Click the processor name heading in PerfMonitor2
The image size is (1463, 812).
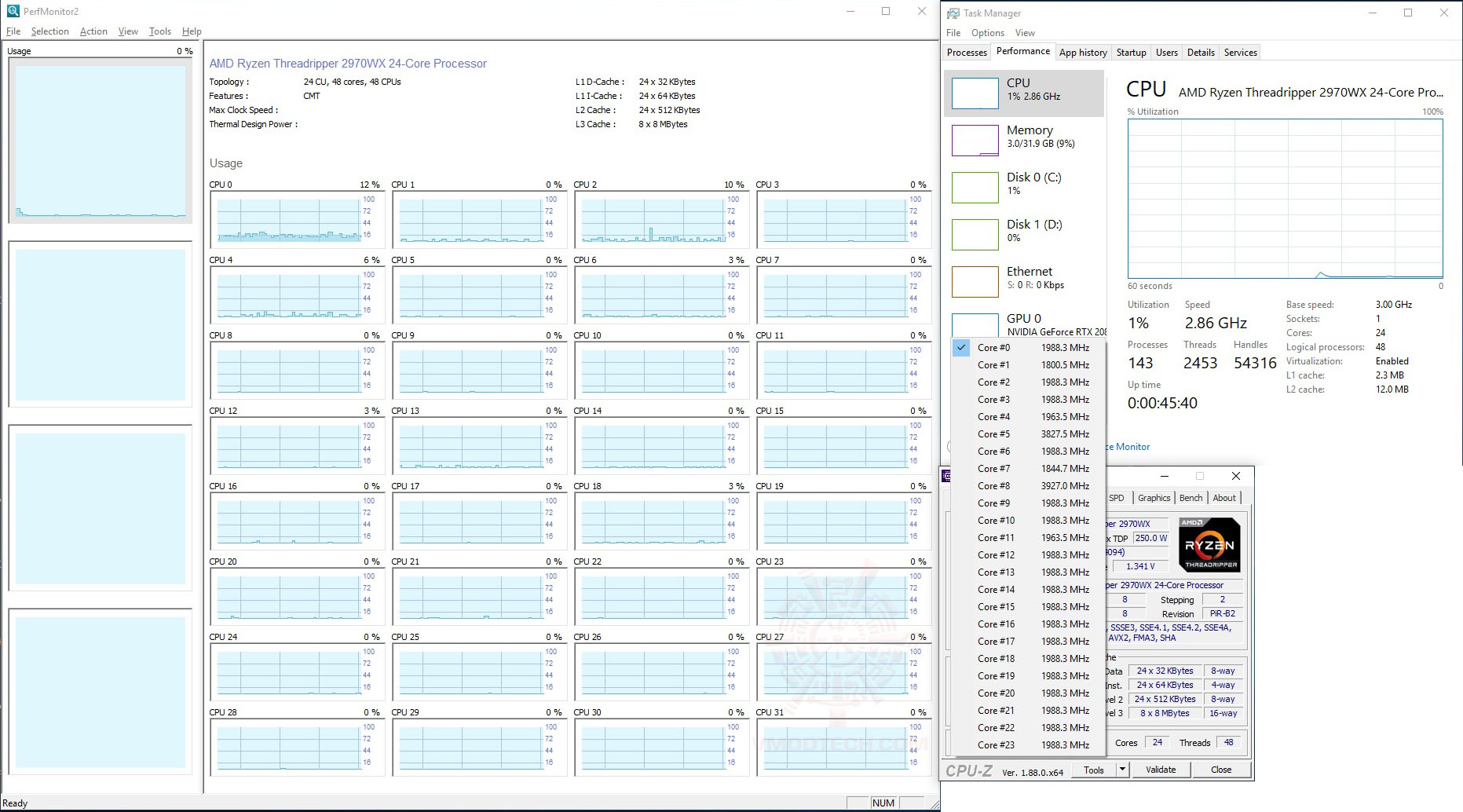coord(348,64)
